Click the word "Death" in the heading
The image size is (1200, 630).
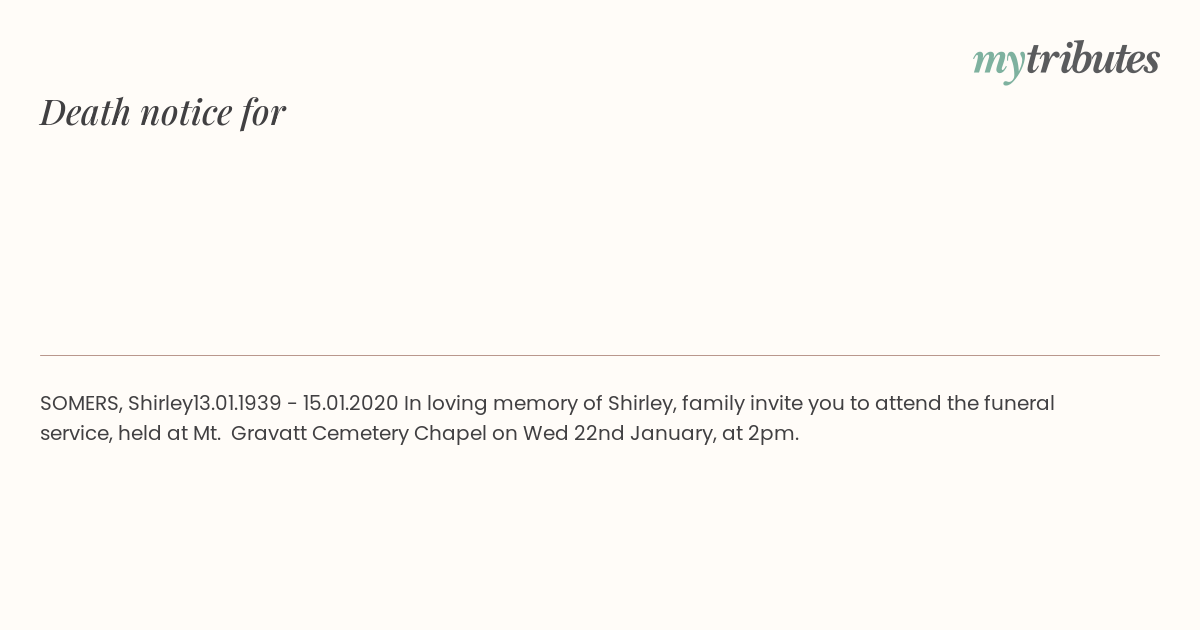click(86, 112)
